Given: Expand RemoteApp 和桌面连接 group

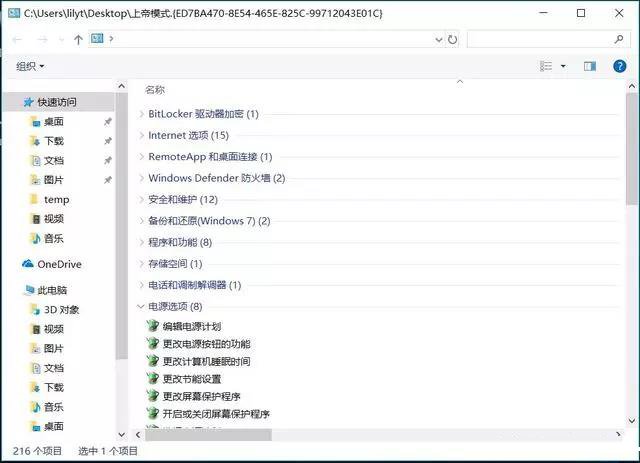Looking at the screenshot, I should 141,157.
